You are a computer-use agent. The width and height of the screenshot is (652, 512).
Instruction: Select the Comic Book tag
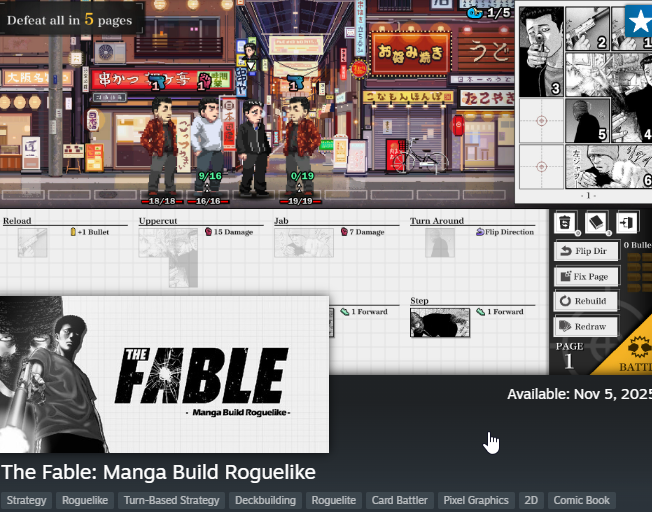click(581, 500)
